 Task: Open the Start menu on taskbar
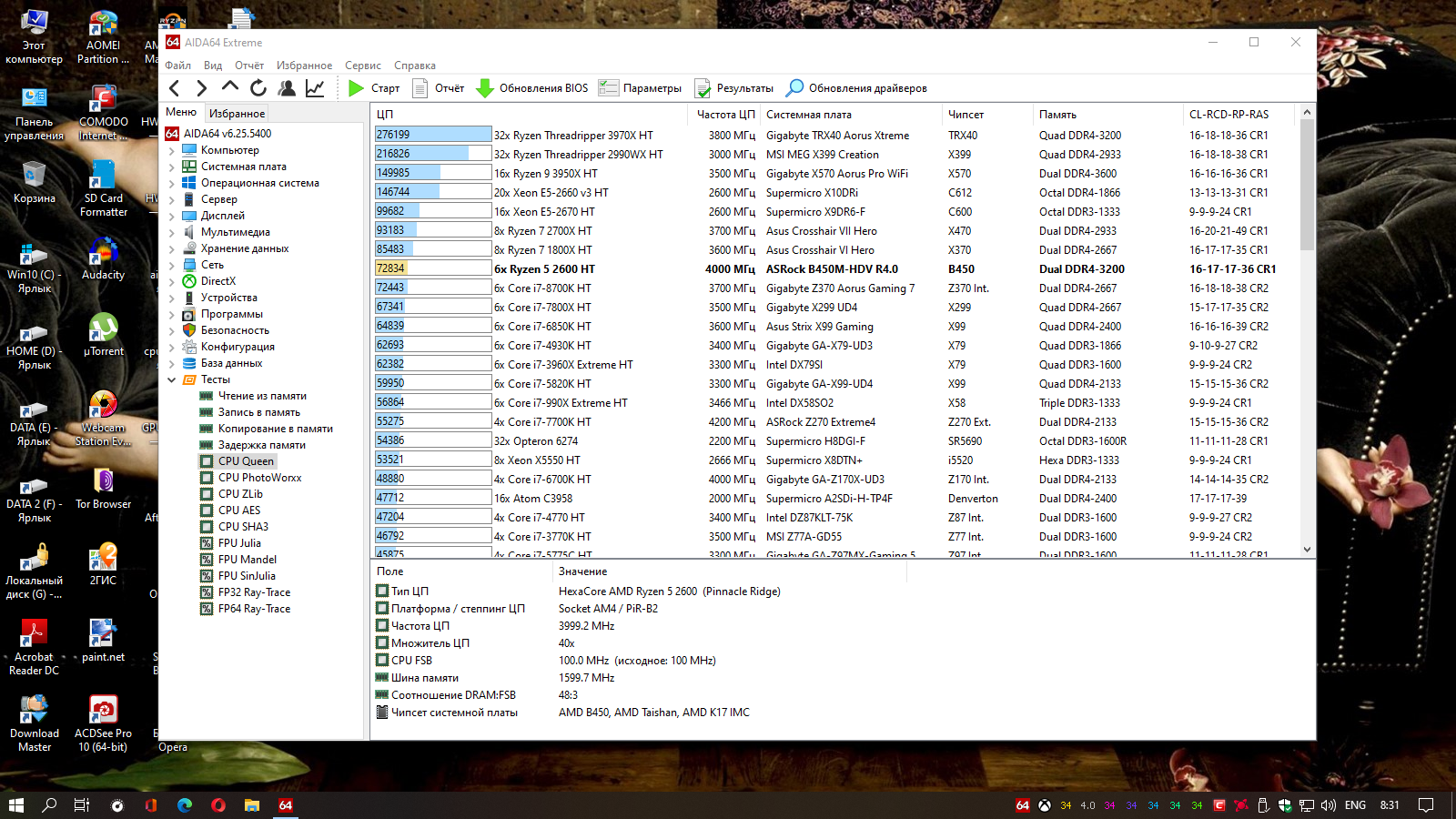click(16, 805)
